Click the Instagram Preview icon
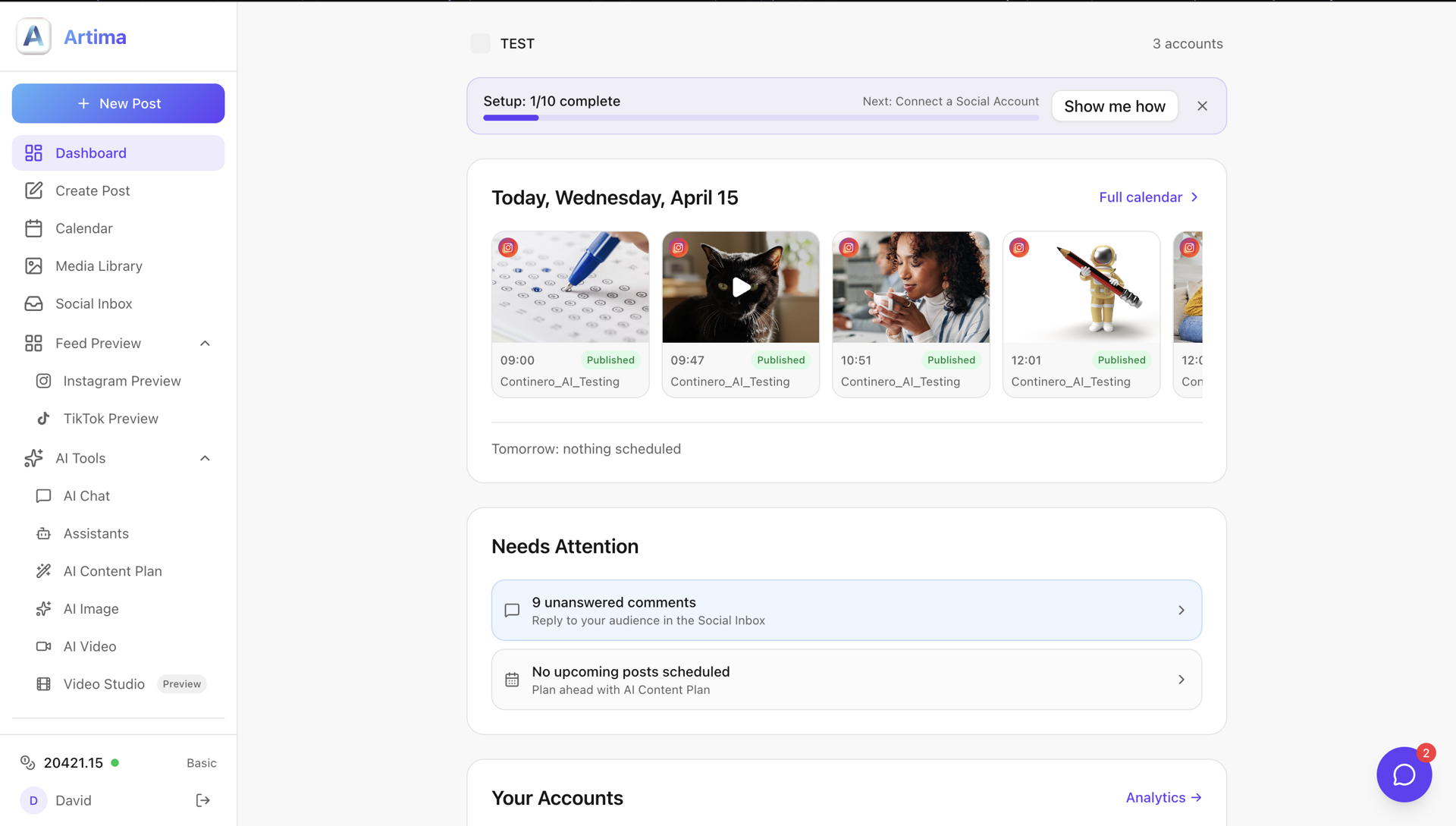Image resolution: width=1456 pixels, height=826 pixels. 44,381
